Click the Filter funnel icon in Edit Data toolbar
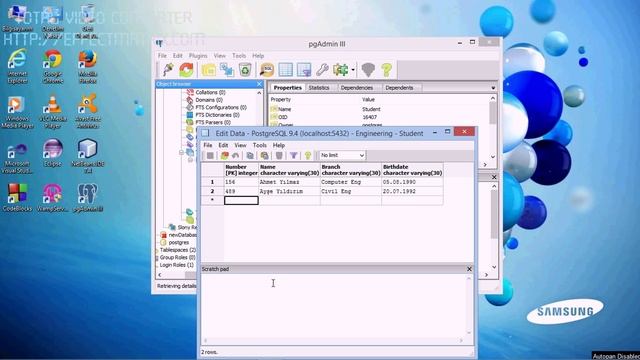 (x=293, y=156)
